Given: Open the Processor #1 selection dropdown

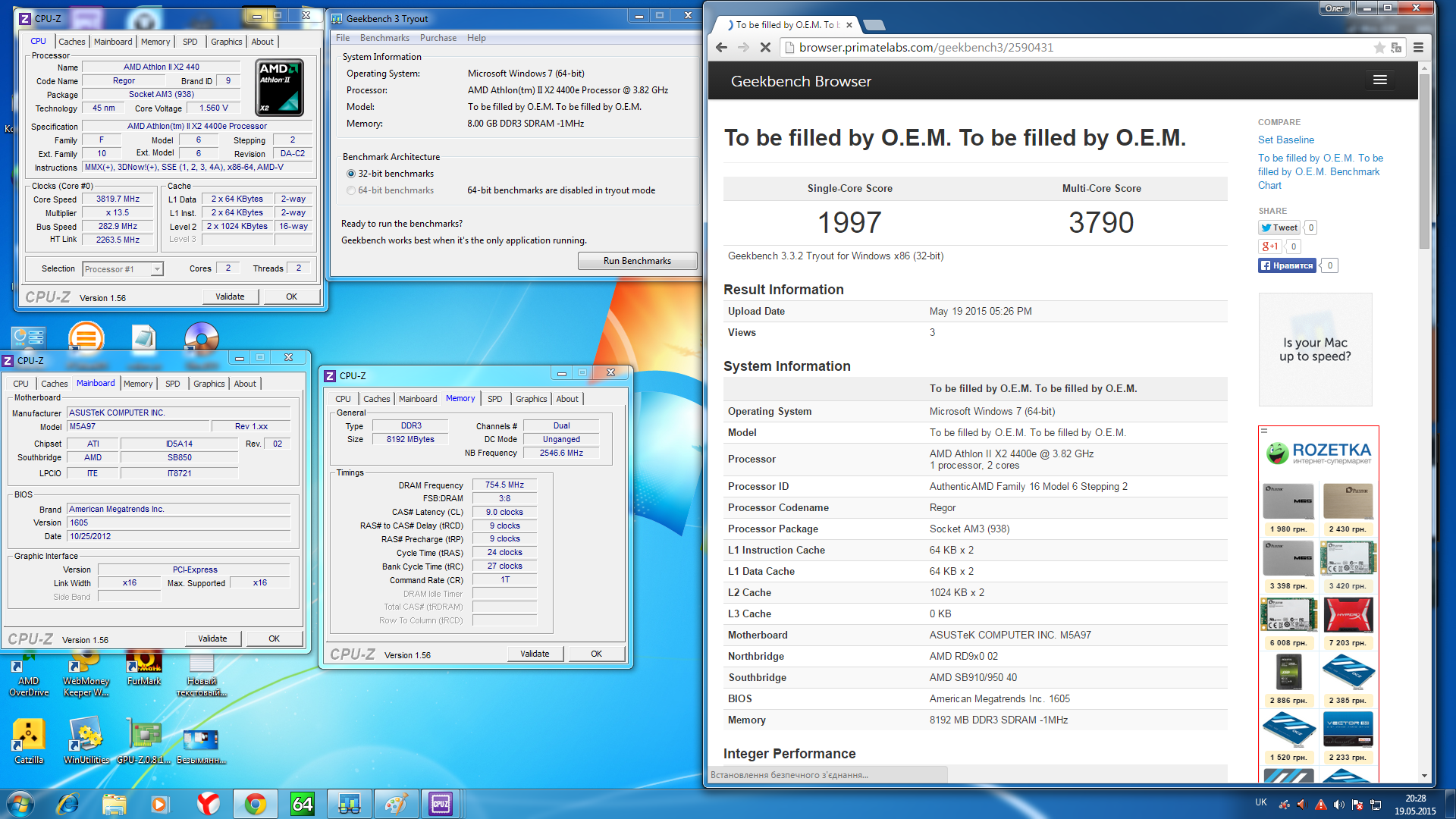Looking at the screenshot, I should pos(123,269).
